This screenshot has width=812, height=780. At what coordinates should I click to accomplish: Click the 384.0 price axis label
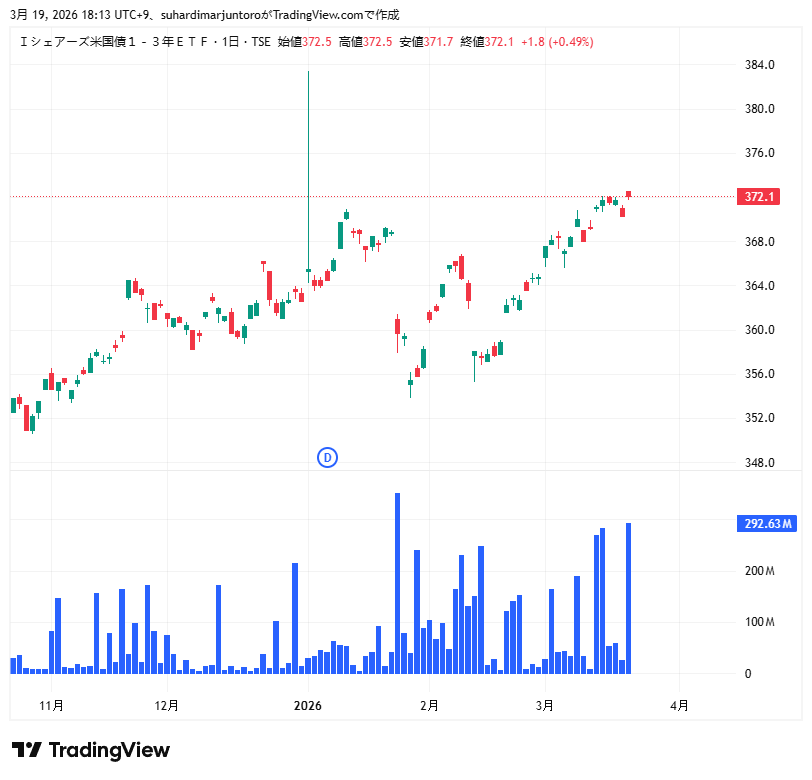760,65
